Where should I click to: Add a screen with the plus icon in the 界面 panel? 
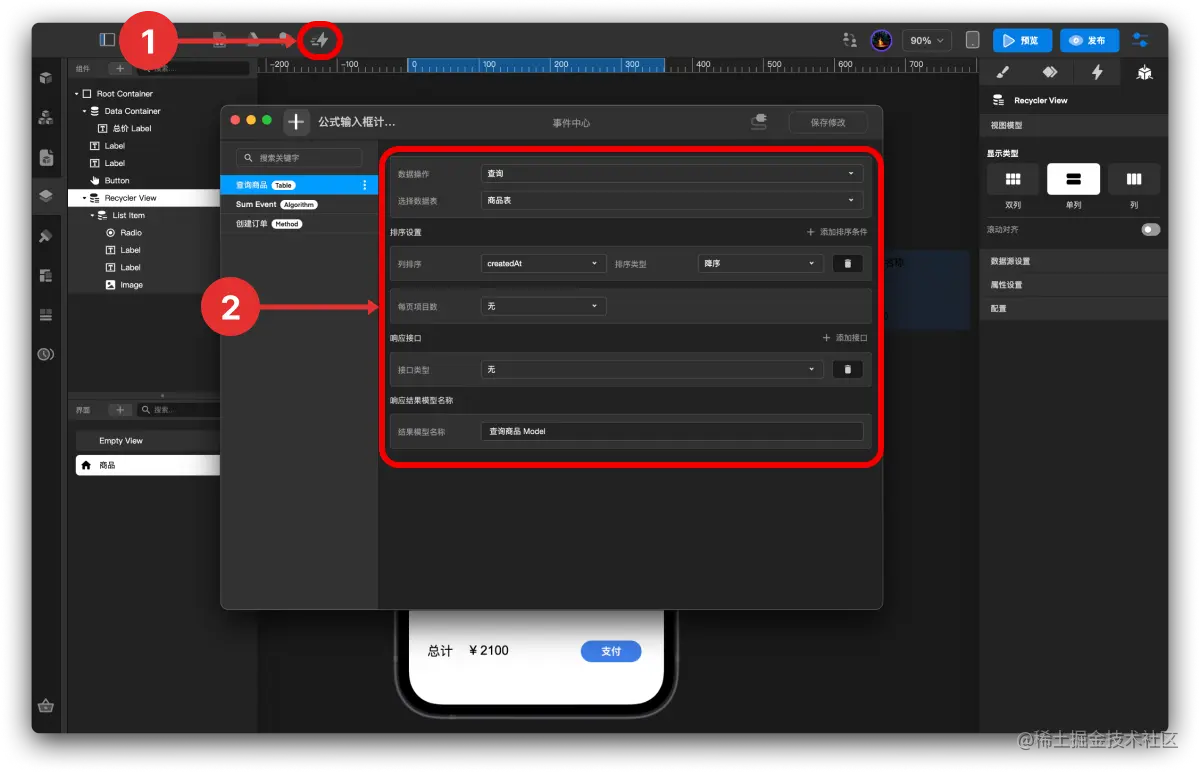[x=118, y=410]
